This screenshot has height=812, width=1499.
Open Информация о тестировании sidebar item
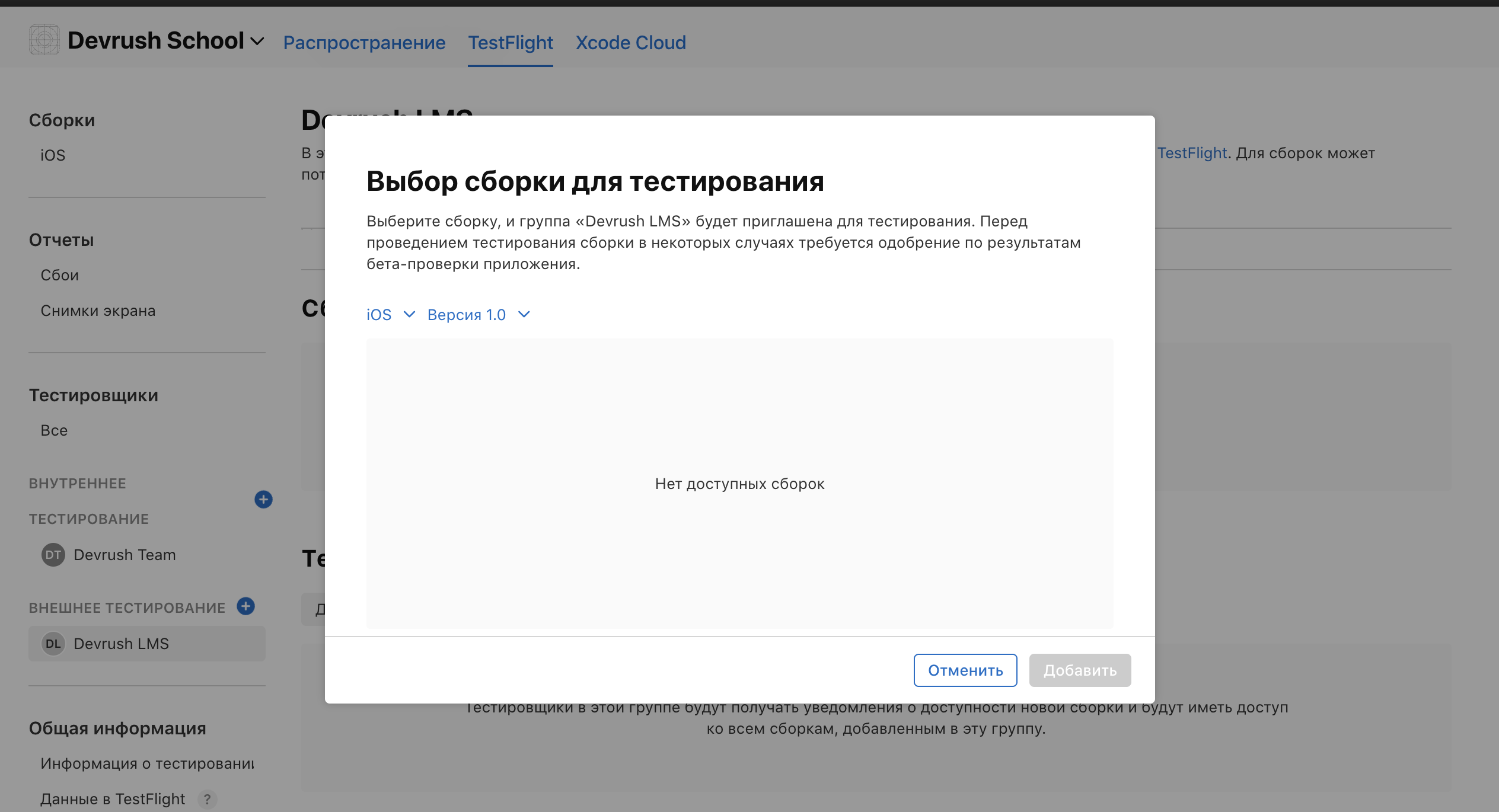[x=147, y=763]
